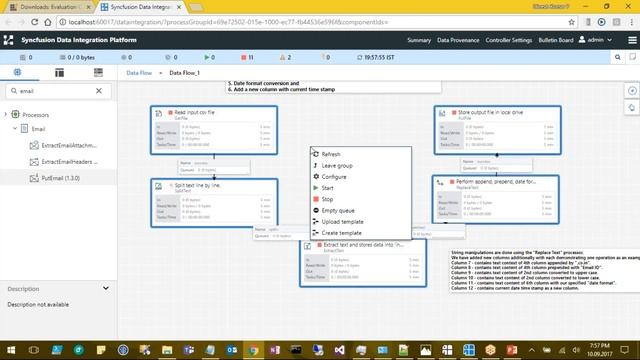This screenshot has height=360, width=640.
Task: Select the Read input csv file processor
Action: 214,130
